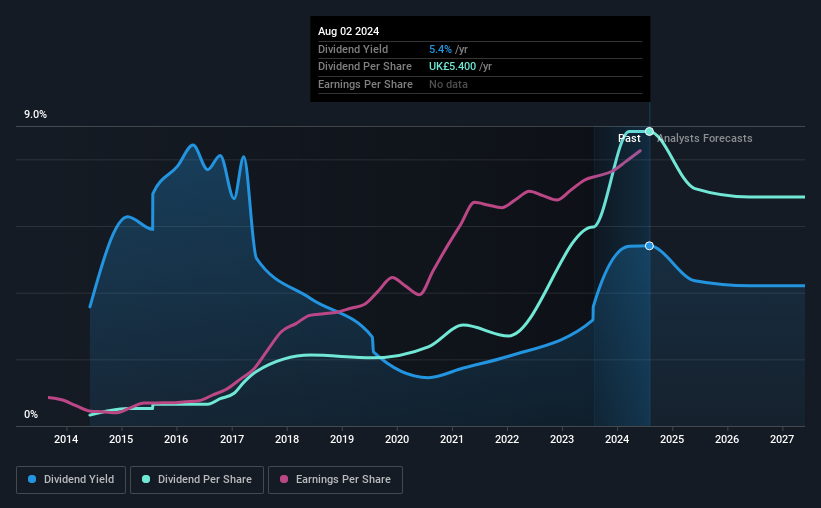821x508 pixels.
Task: Click the 0% y-axis label
Action: point(31,414)
